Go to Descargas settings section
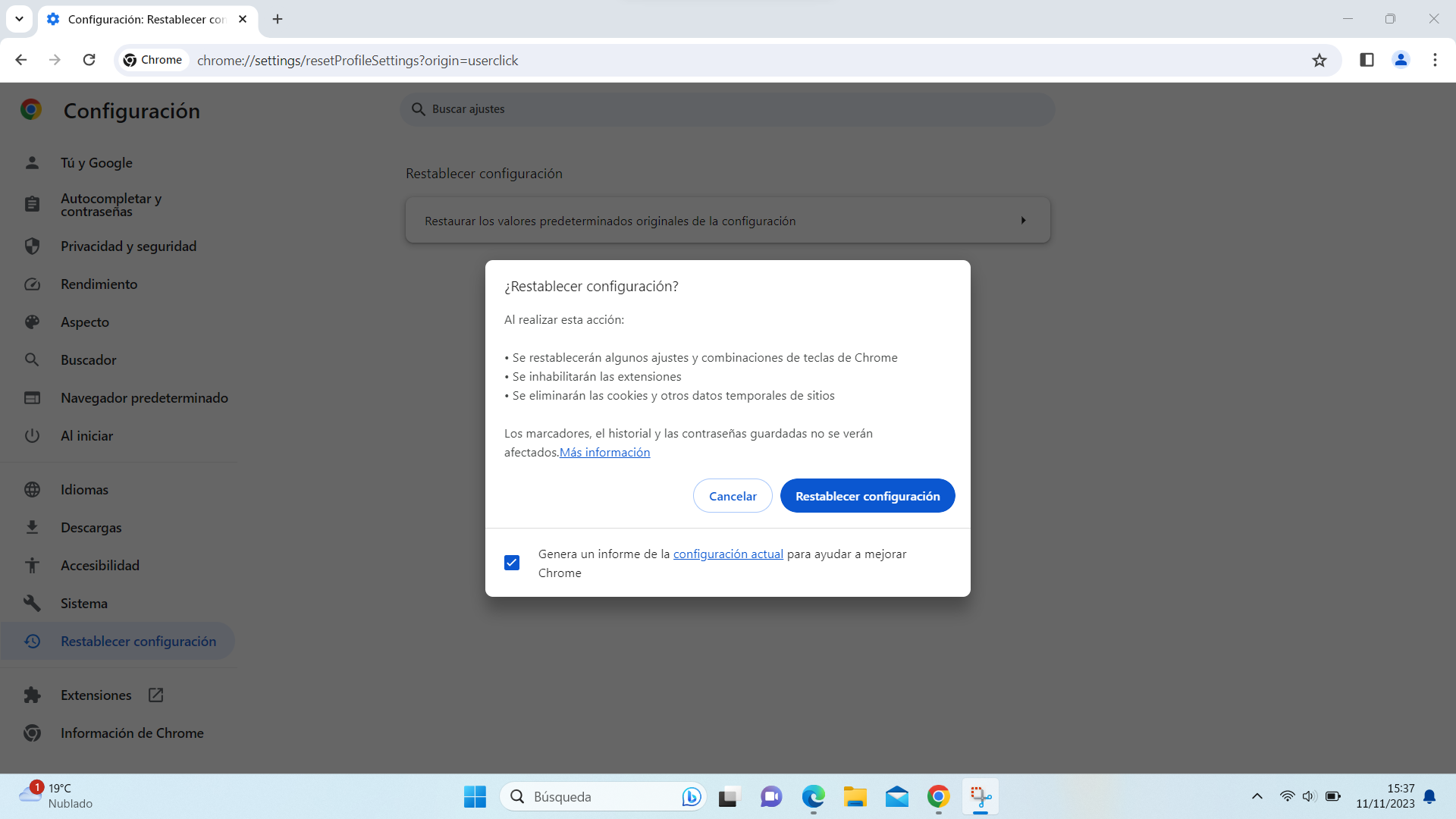The height and width of the screenshot is (819, 1456). coord(91,528)
